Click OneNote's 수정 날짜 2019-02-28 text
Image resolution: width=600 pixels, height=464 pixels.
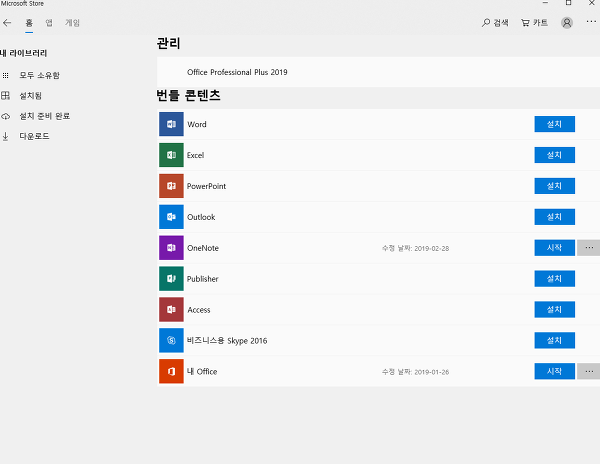[x=416, y=248]
